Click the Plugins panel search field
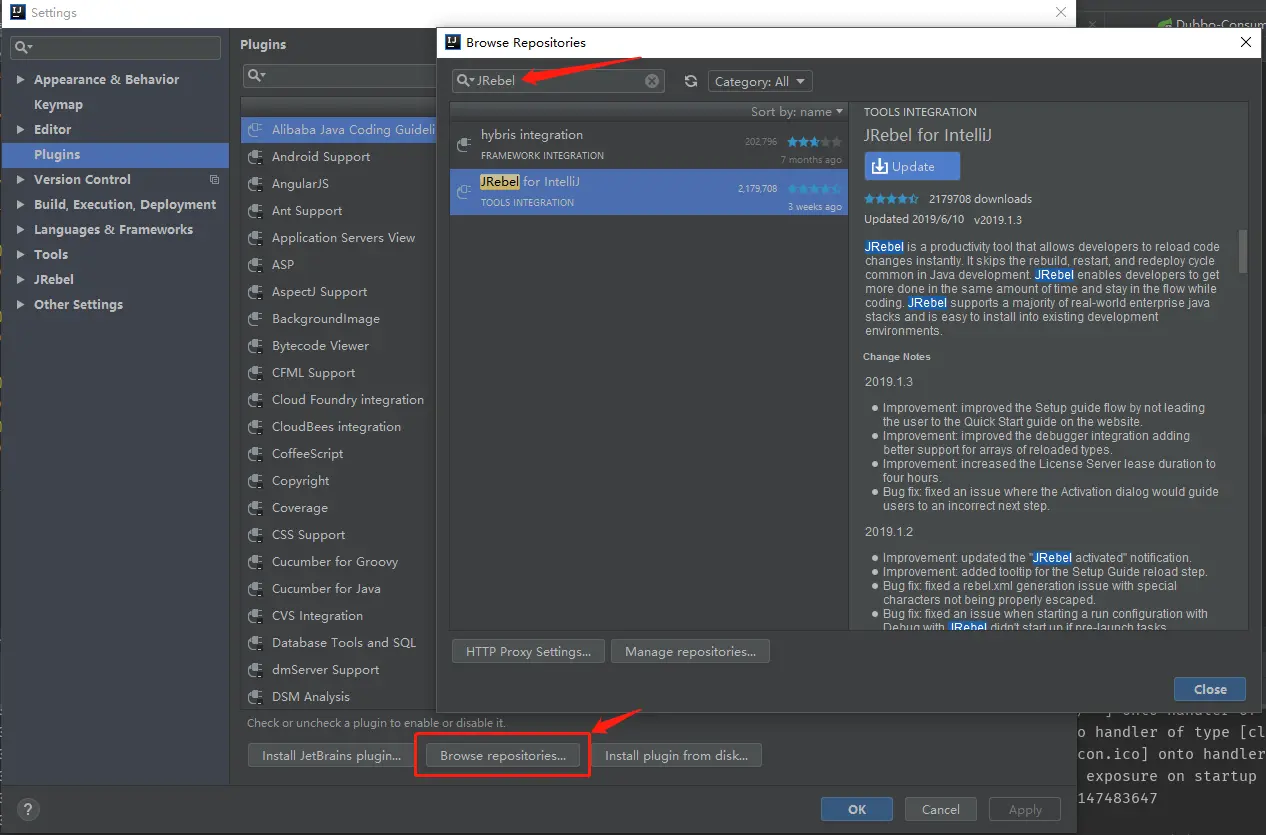The image size is (1266, 835). point(338,76)
